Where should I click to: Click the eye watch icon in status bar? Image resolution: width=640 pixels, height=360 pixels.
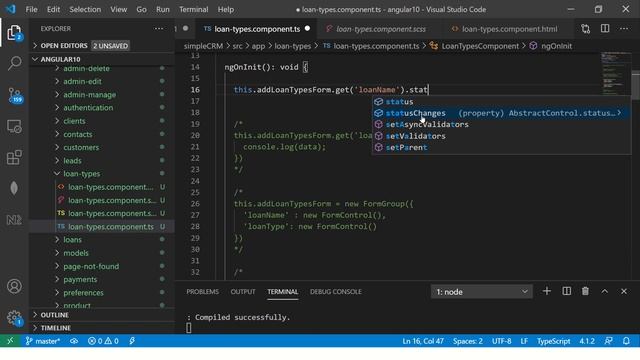[x=74, y=341]
